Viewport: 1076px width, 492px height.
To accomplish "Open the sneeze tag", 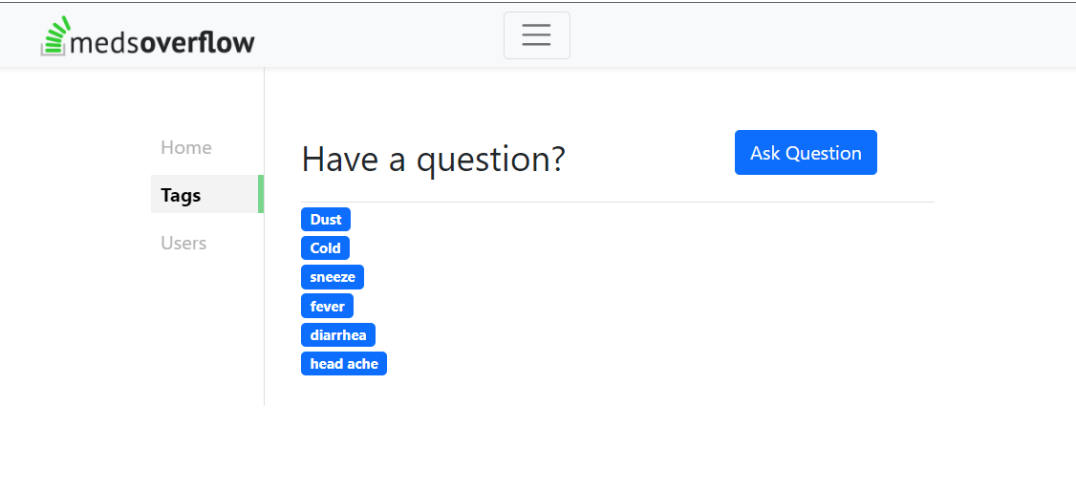I will 333,277.
